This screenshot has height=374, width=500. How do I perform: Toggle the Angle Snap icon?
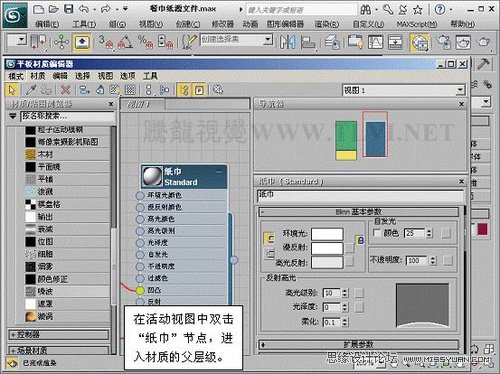click(125, 42)
